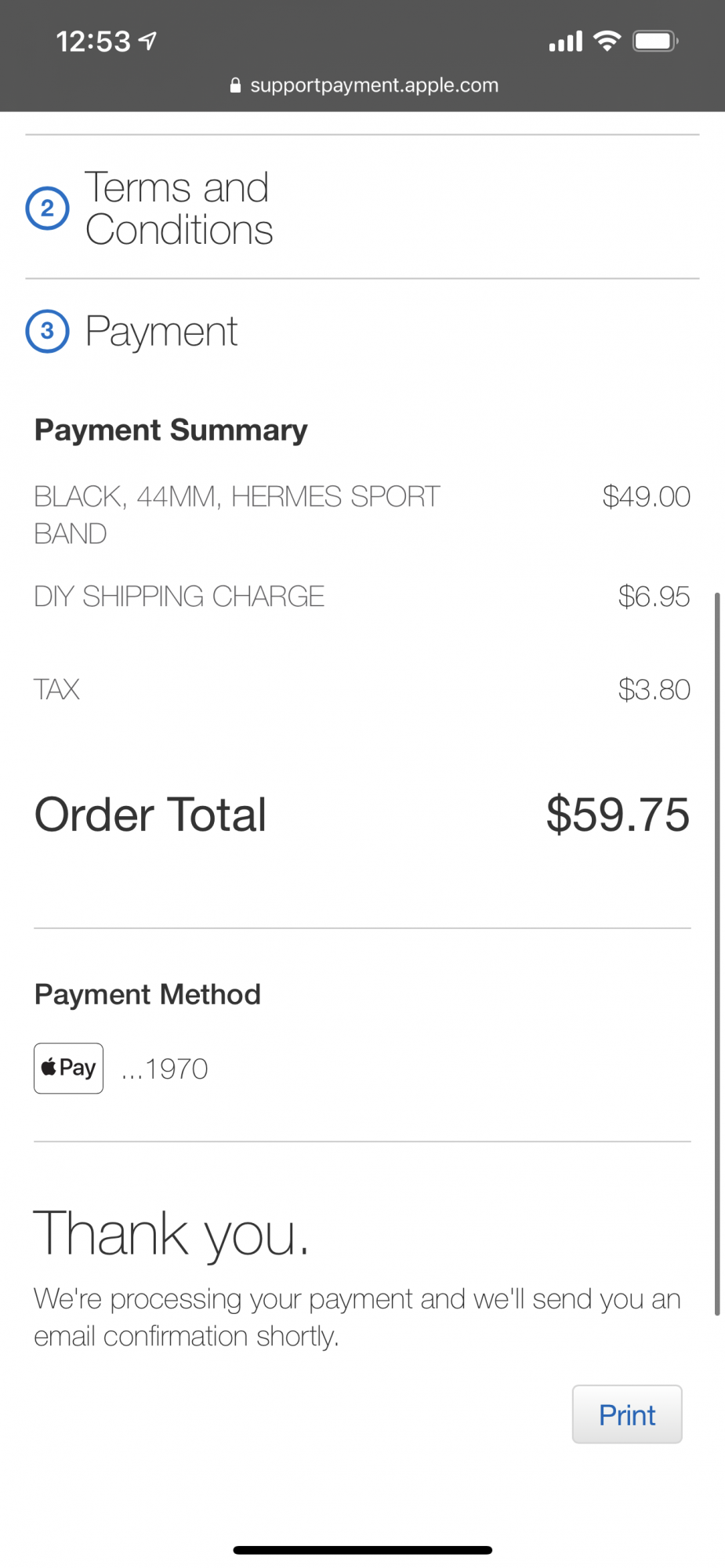725x1568 pixels.
Task: Tap the lock icon beside the URL
Action: [235, 85]
